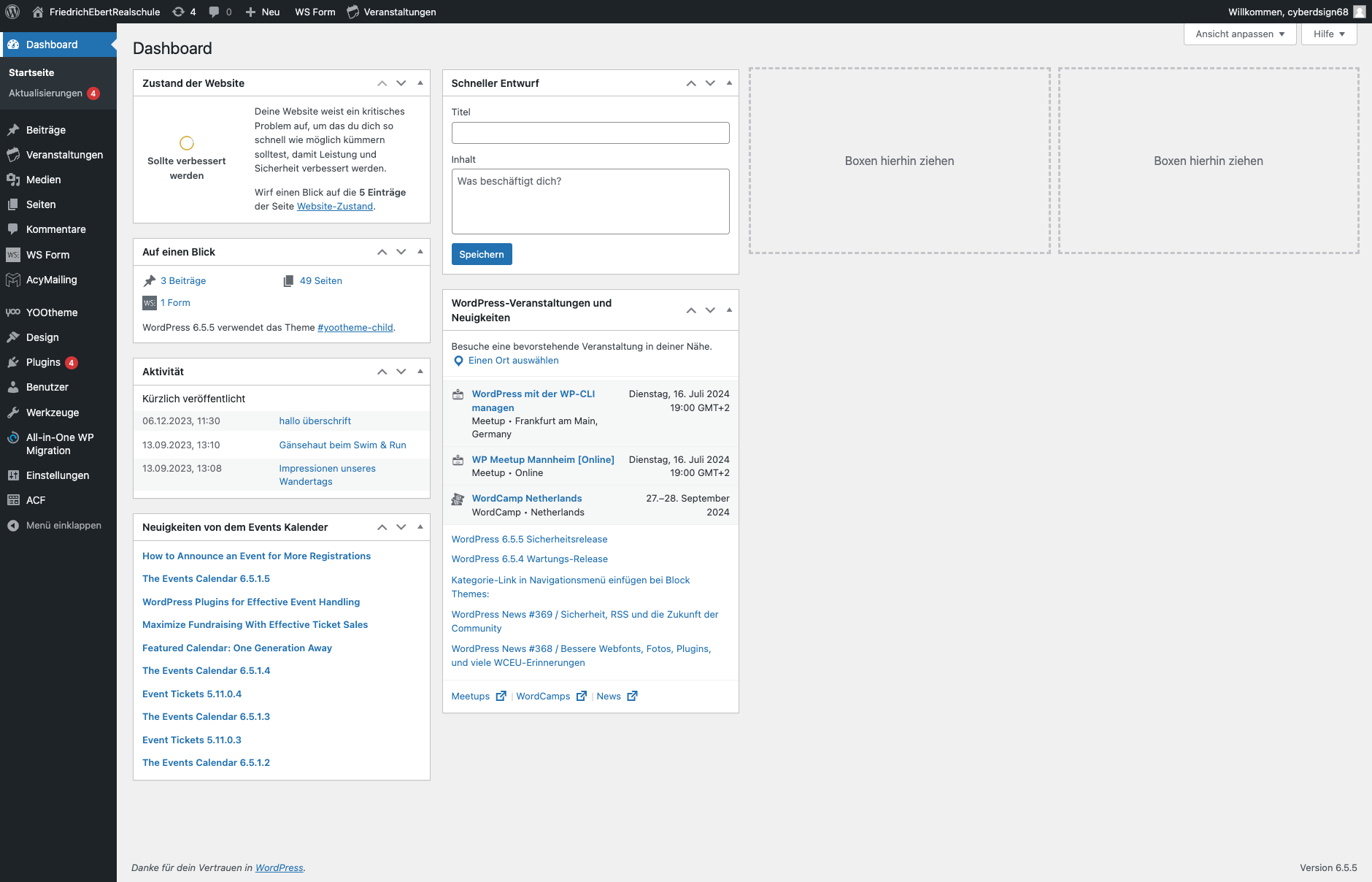Click the Design brush icon in sidebar
Screen dimensions: 1372x882
(x=13, y=337)
